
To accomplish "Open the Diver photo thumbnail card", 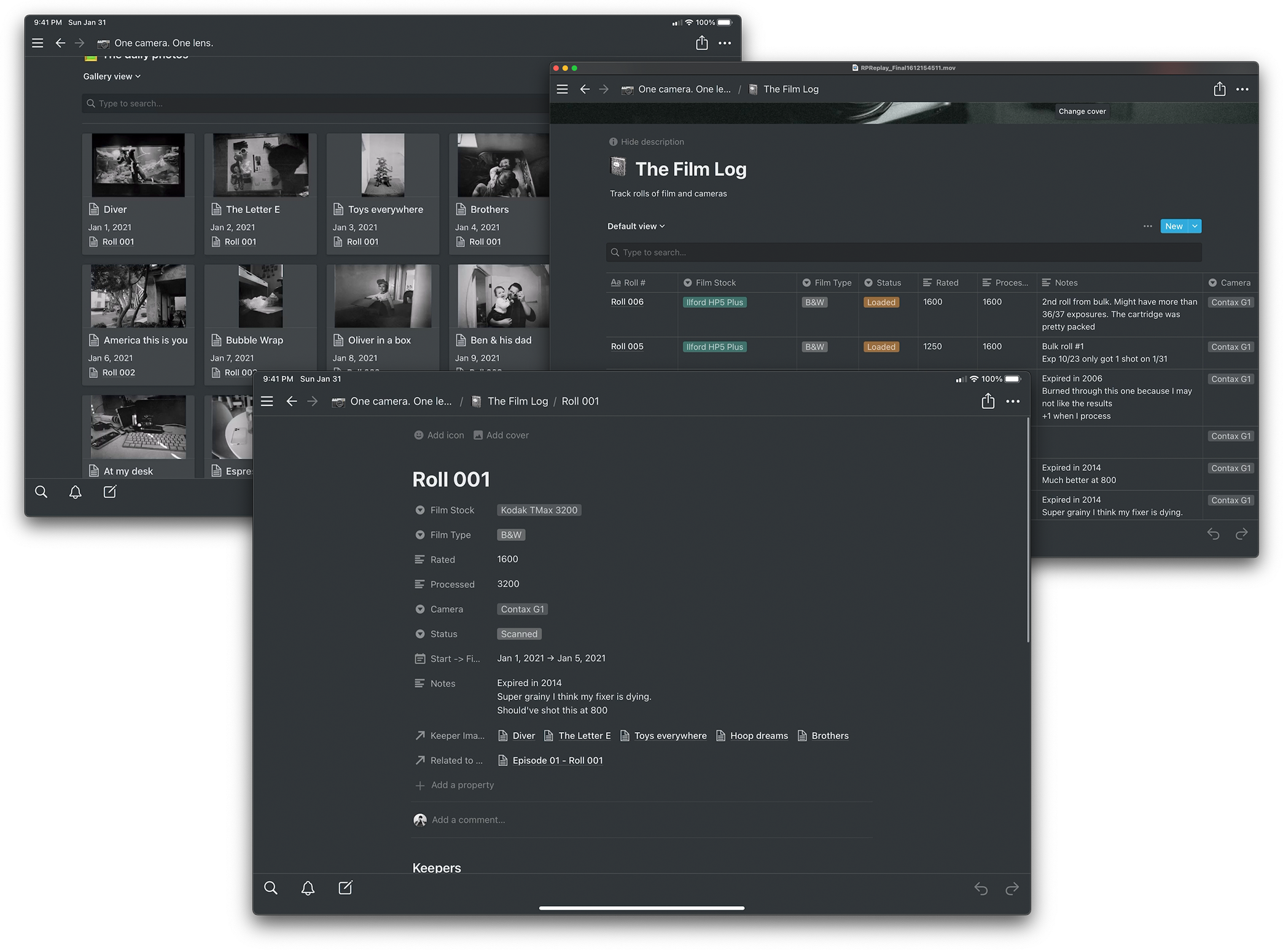I will click(138, 166).
